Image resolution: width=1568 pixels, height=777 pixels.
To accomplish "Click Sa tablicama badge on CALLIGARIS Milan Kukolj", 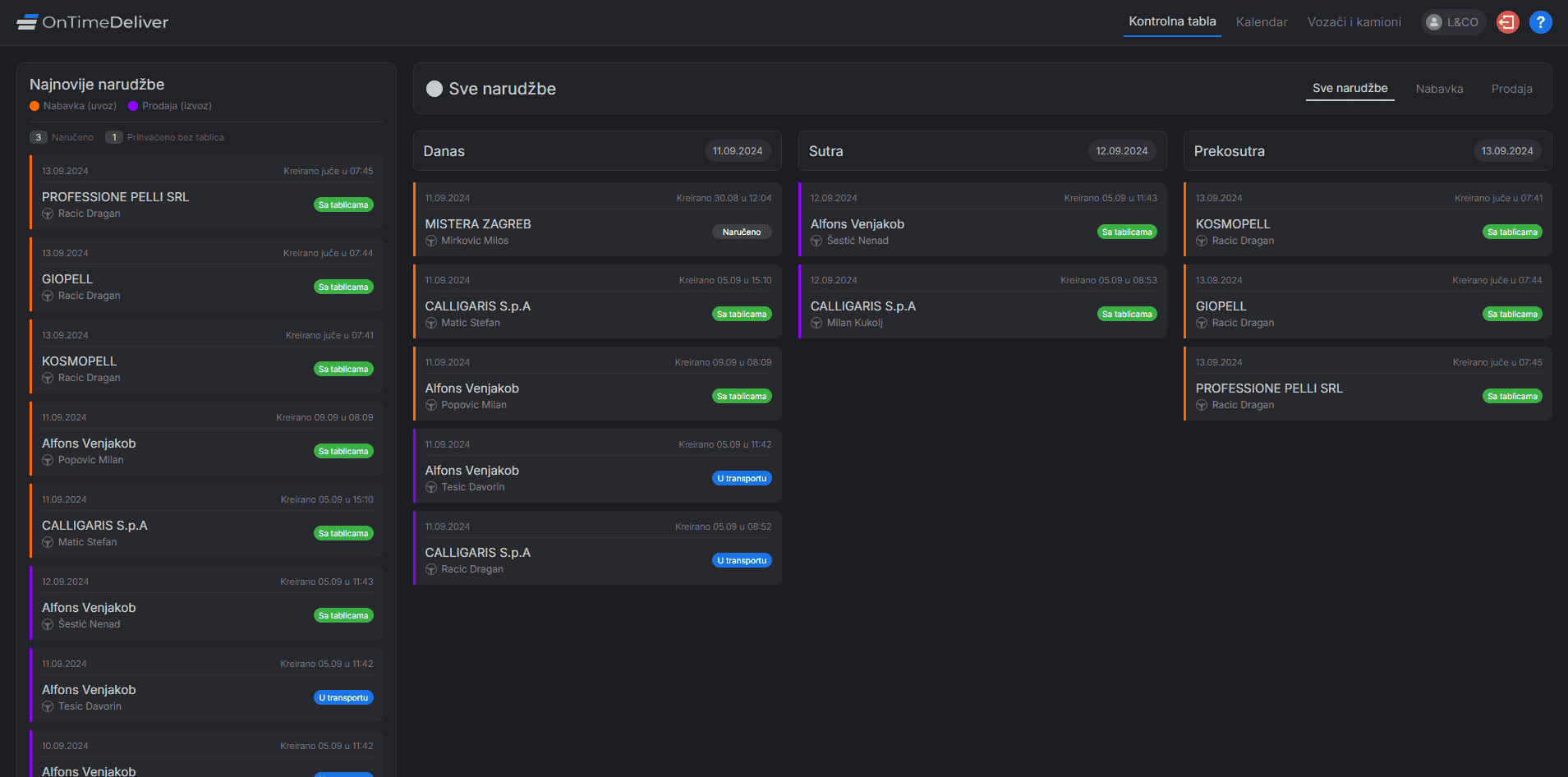I will [1127, 314].
